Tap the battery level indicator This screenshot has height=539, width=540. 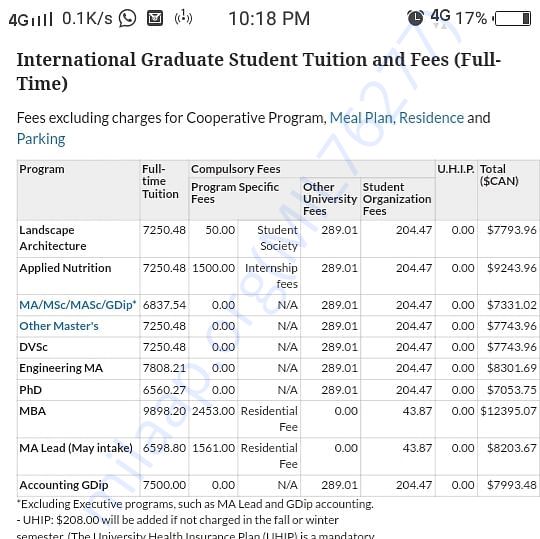tap(512, 19)
